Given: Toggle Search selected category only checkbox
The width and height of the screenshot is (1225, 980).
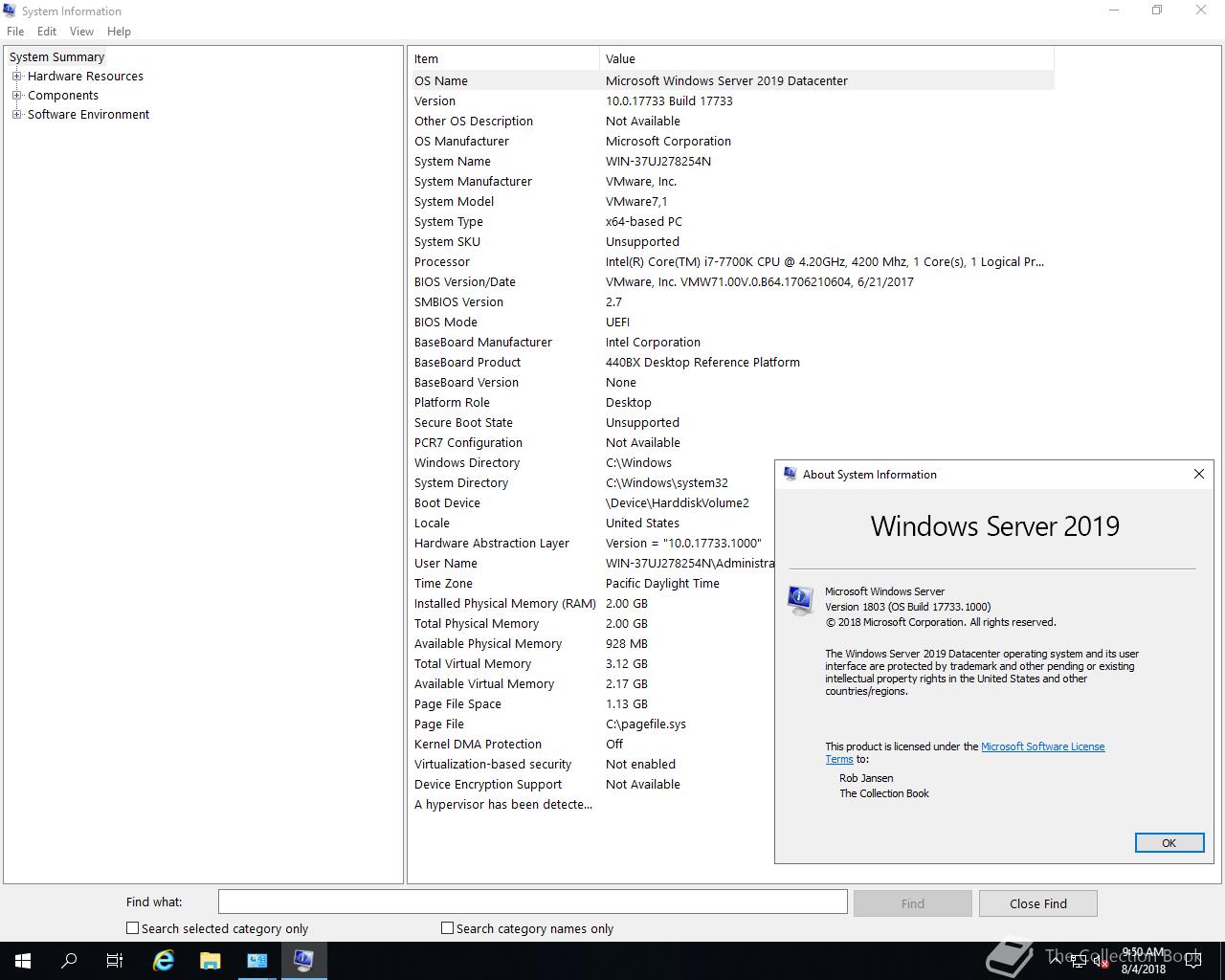Looking at the screenshot, I should [x=133, y=928].
